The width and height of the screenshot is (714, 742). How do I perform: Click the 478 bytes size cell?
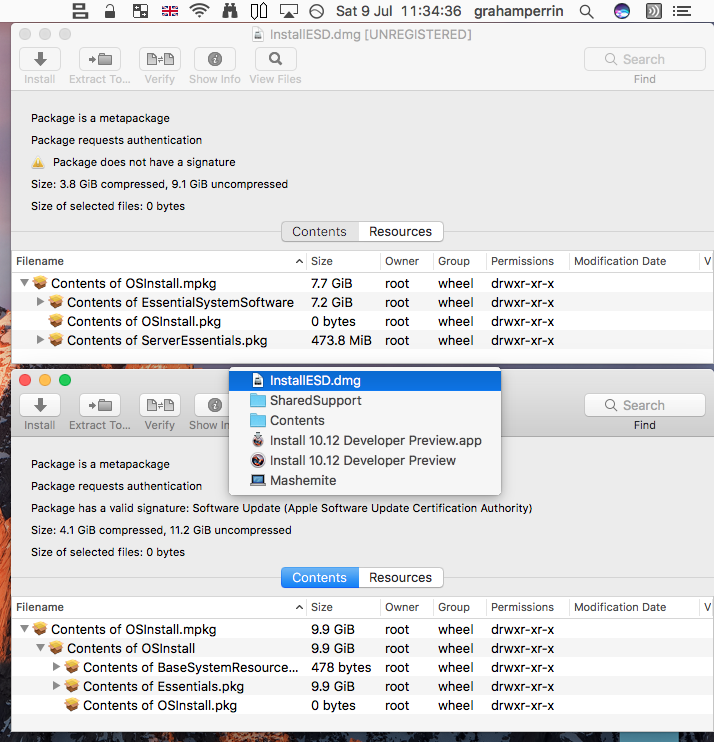[x=341, y=667]
